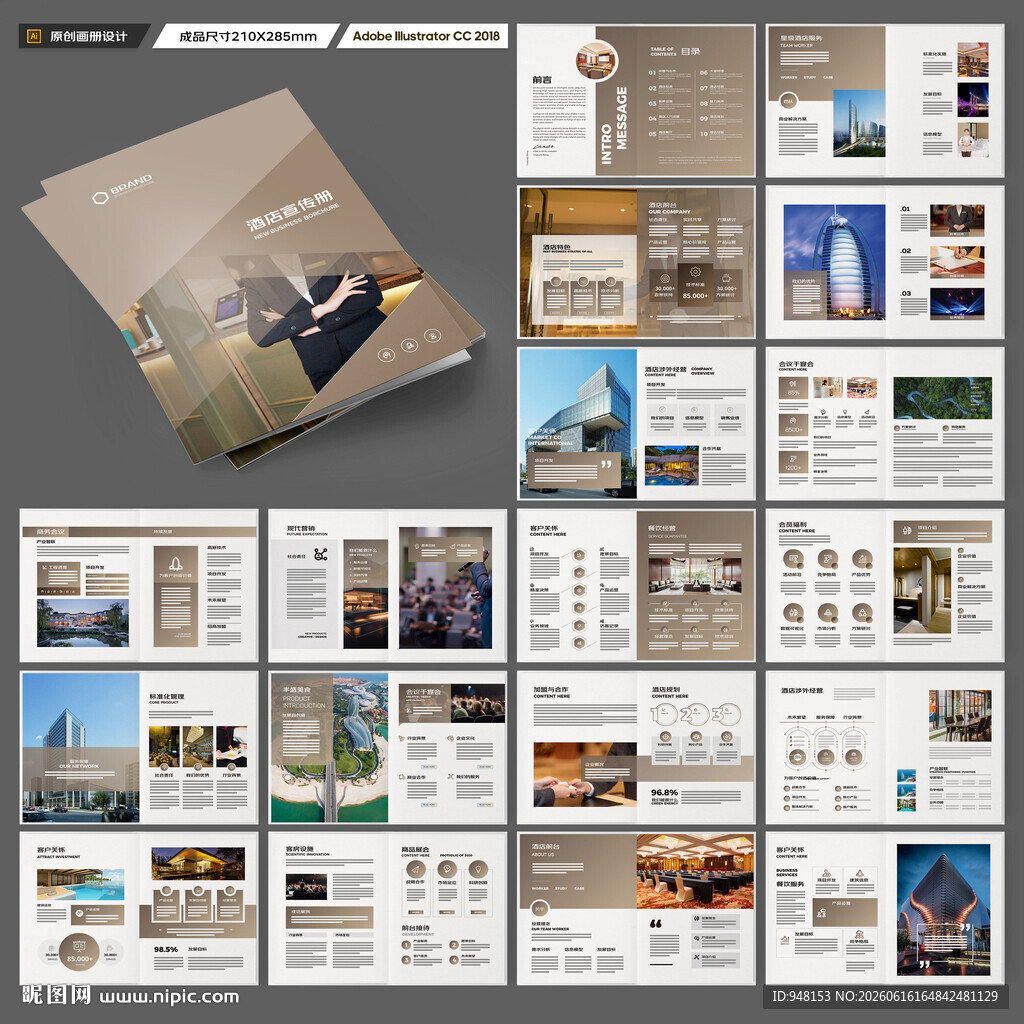Viewport: 1024px width, 1024px height.
Task: Click the 丰盛美食 heading
Action: pyautogui.click(x=296, y=690)
